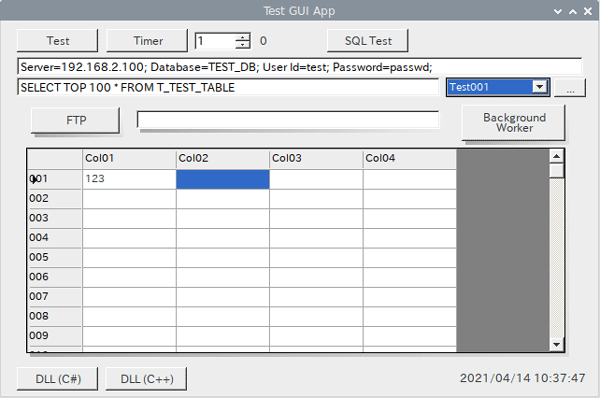Viewport: 600px width, 398px height.
Task: Start the Timer button
Action: click(x=147, y=41)
